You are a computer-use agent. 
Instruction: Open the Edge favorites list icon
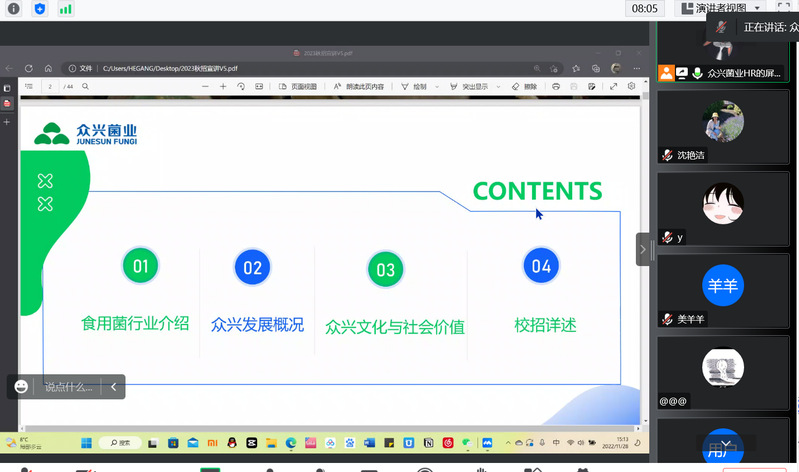pyautogui.click(x=576, y=68)
